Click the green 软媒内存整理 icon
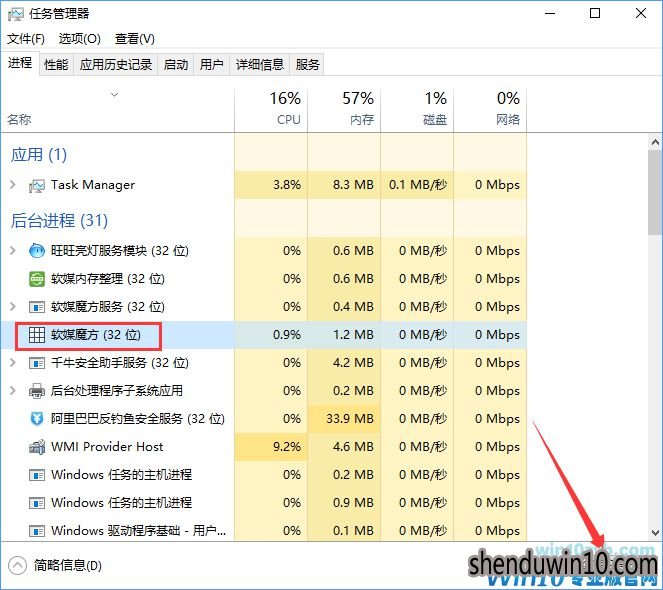Viewport: 663px width, 590px height. 37,279
